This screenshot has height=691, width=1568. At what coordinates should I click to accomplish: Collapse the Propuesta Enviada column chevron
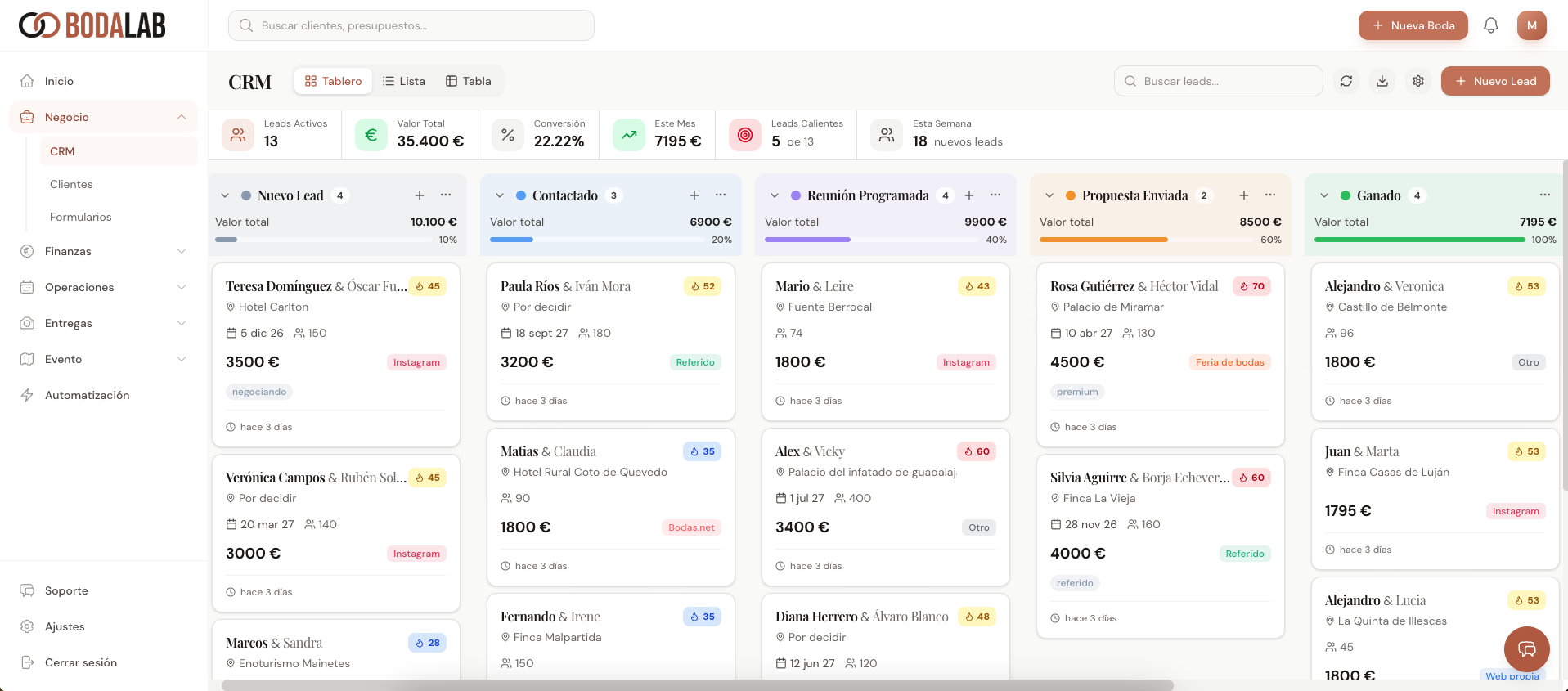click(x=1049, y=195)
